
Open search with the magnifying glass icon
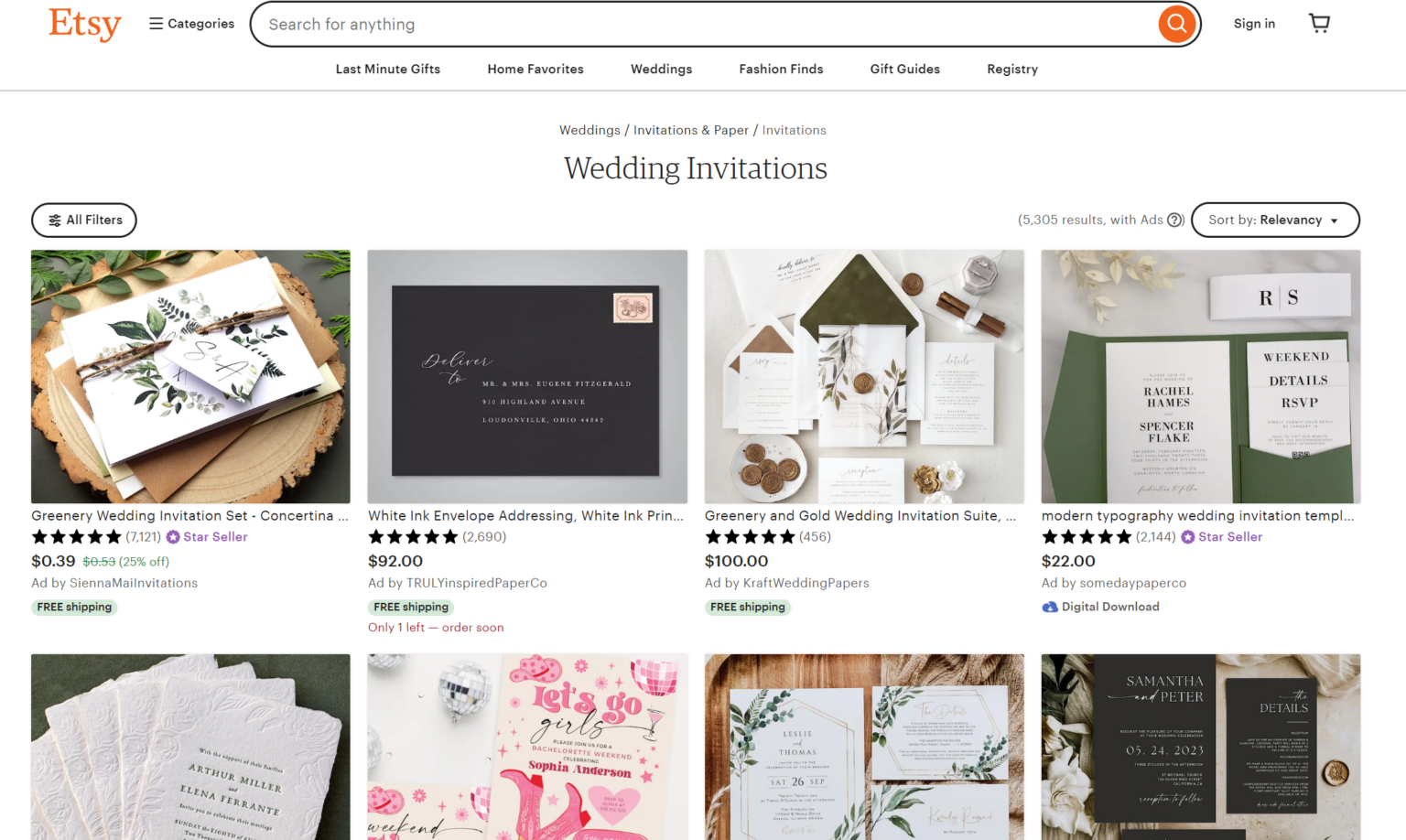click(1176, 24)
